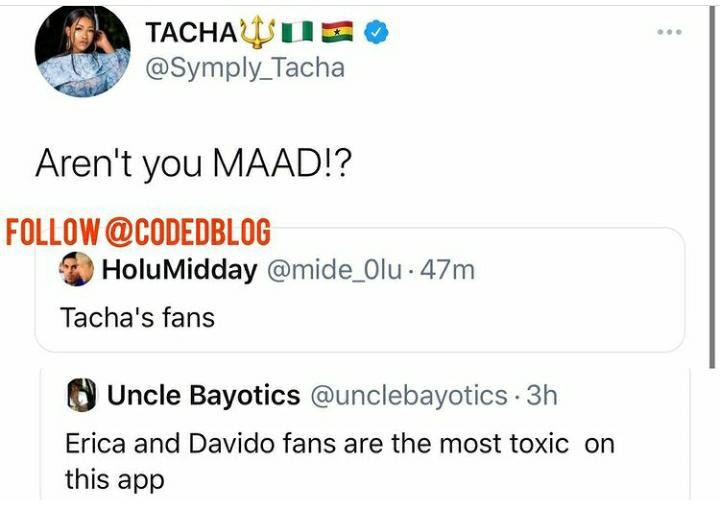The height and width of the screenshot is (507, 720).
Task: Click Uncle Bayotics' avatar icon
Action: (81, 396)
